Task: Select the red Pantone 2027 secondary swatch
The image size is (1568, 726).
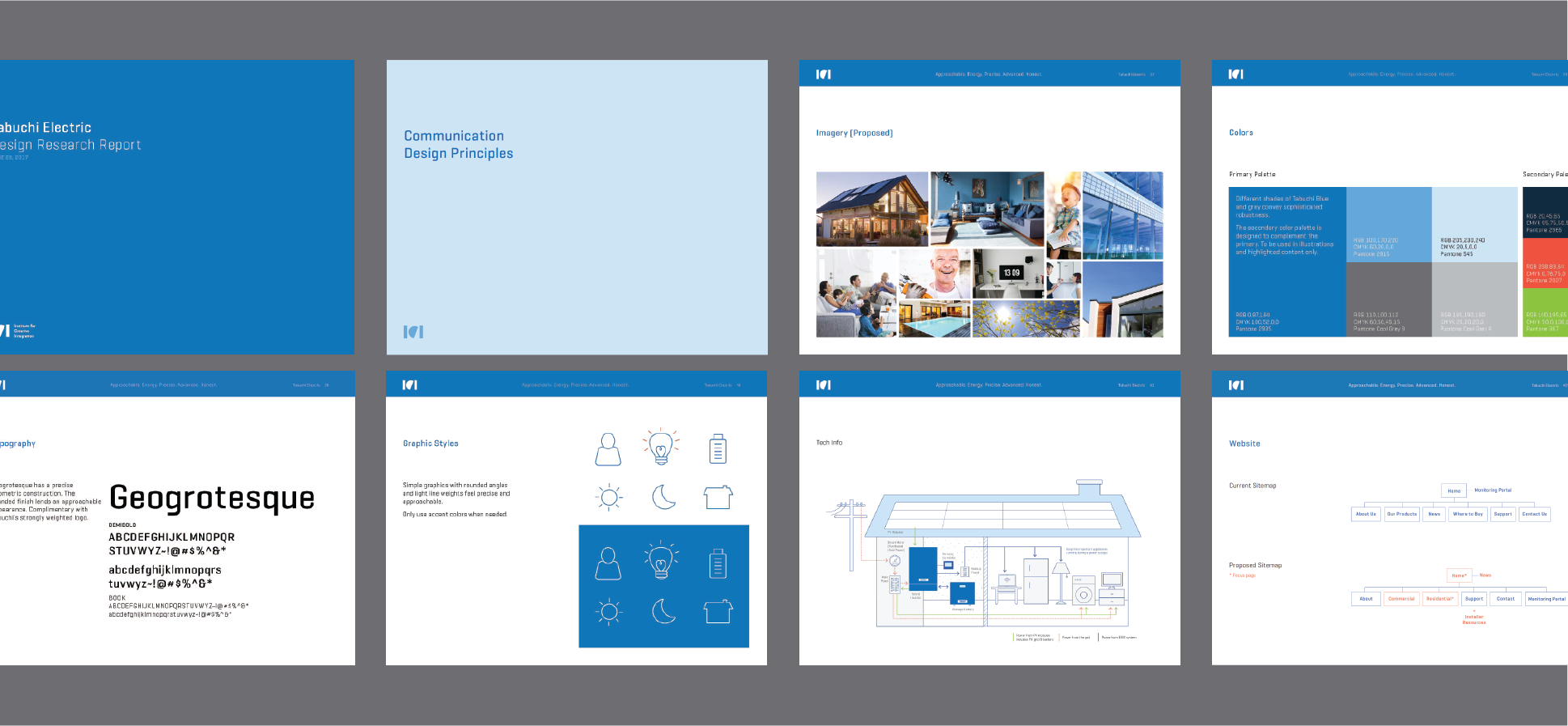Action: [1545, 262]
